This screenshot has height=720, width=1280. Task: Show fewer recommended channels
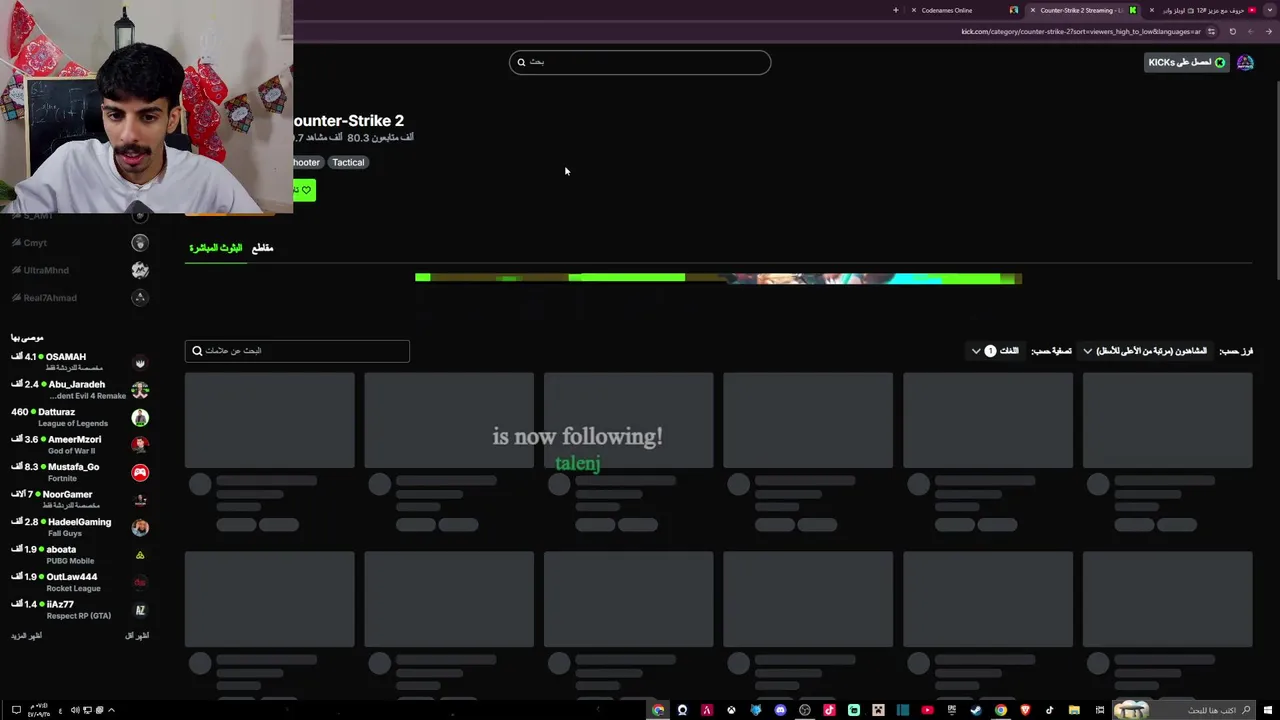tap(137, 636)
